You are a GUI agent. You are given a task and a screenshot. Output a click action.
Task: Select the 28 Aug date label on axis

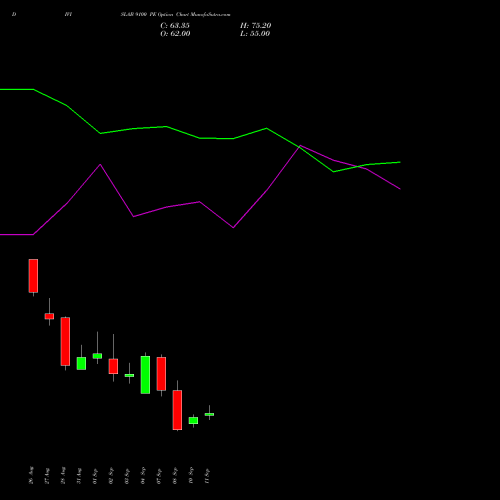63,475
